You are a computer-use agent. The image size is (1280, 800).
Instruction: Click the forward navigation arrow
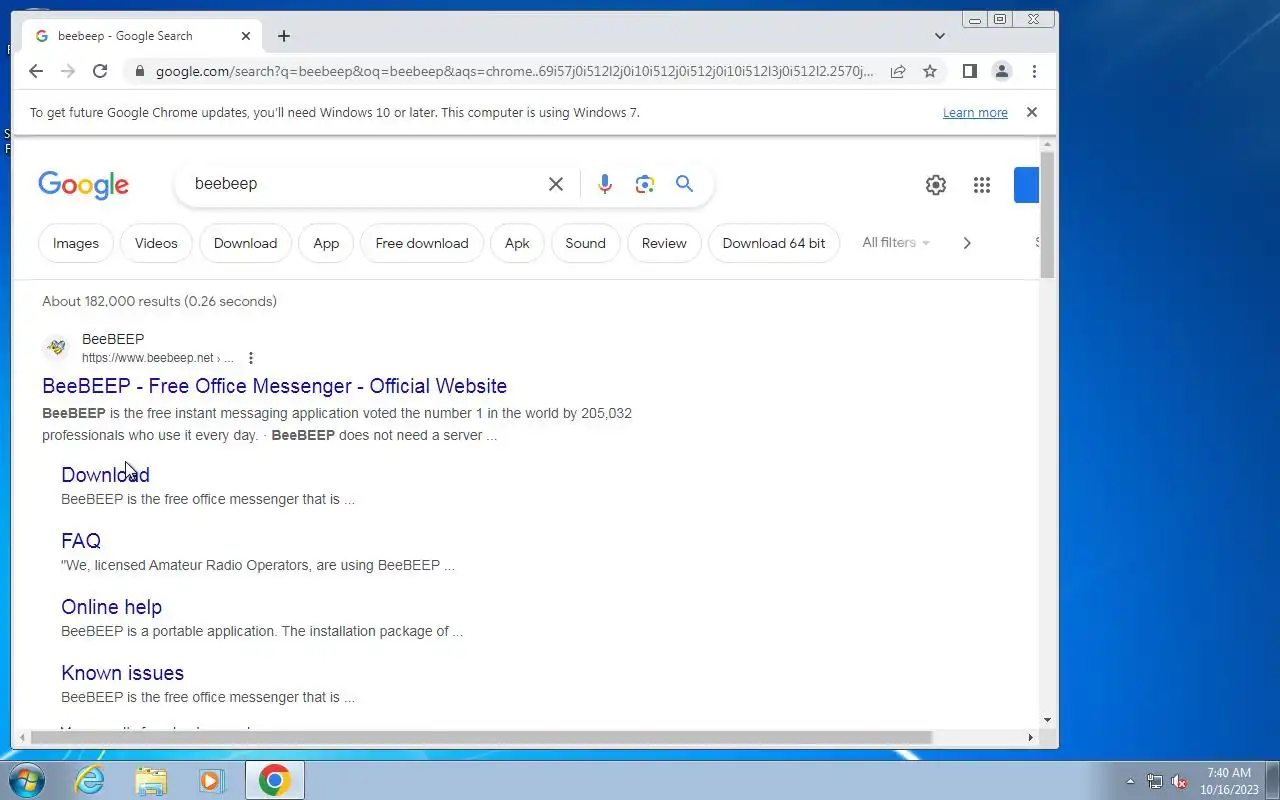point(68,71)
